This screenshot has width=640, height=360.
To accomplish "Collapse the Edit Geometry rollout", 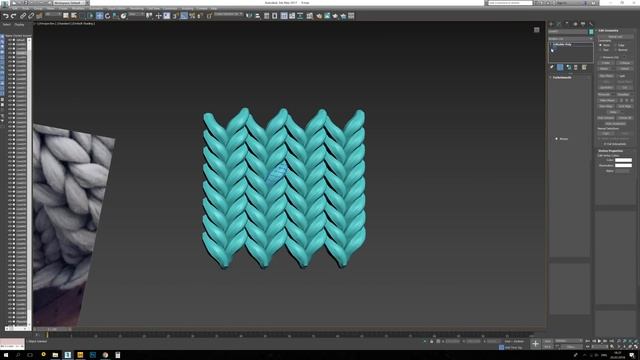I will click(608, 31).
